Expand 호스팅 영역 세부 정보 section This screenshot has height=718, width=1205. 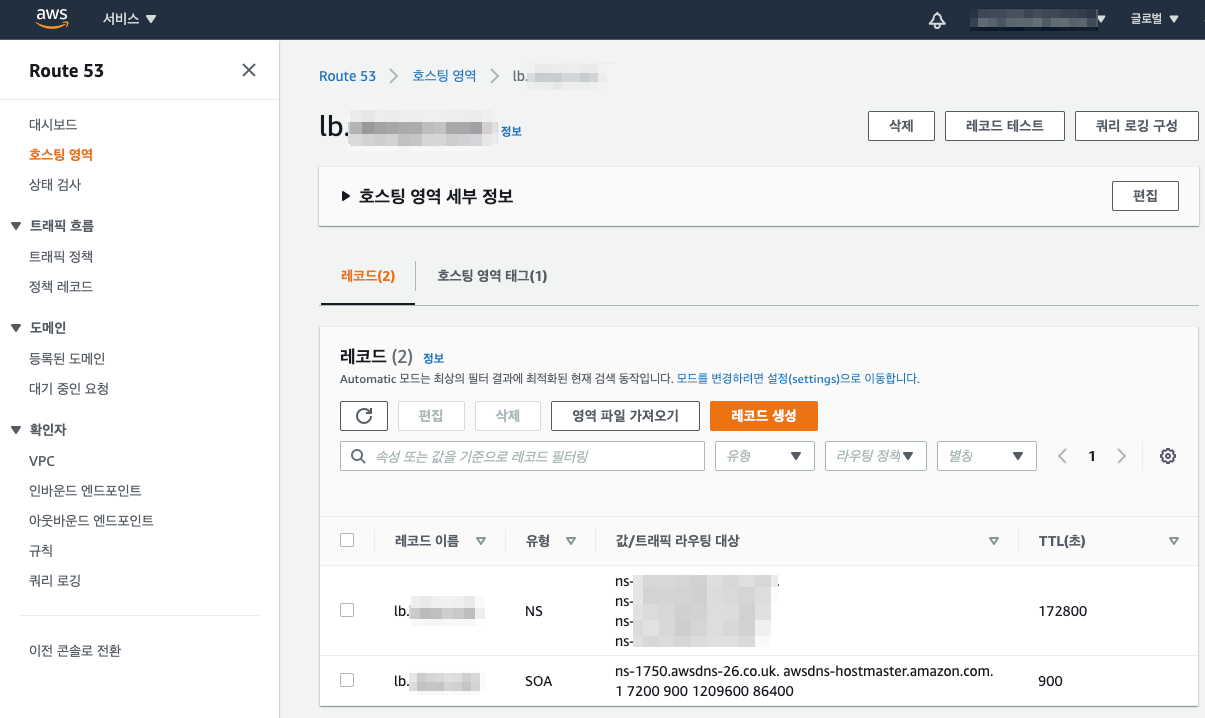click(427, 196)
